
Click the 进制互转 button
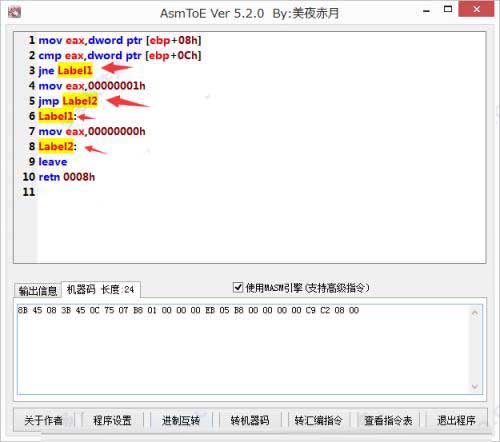click(x=181, y=420)
